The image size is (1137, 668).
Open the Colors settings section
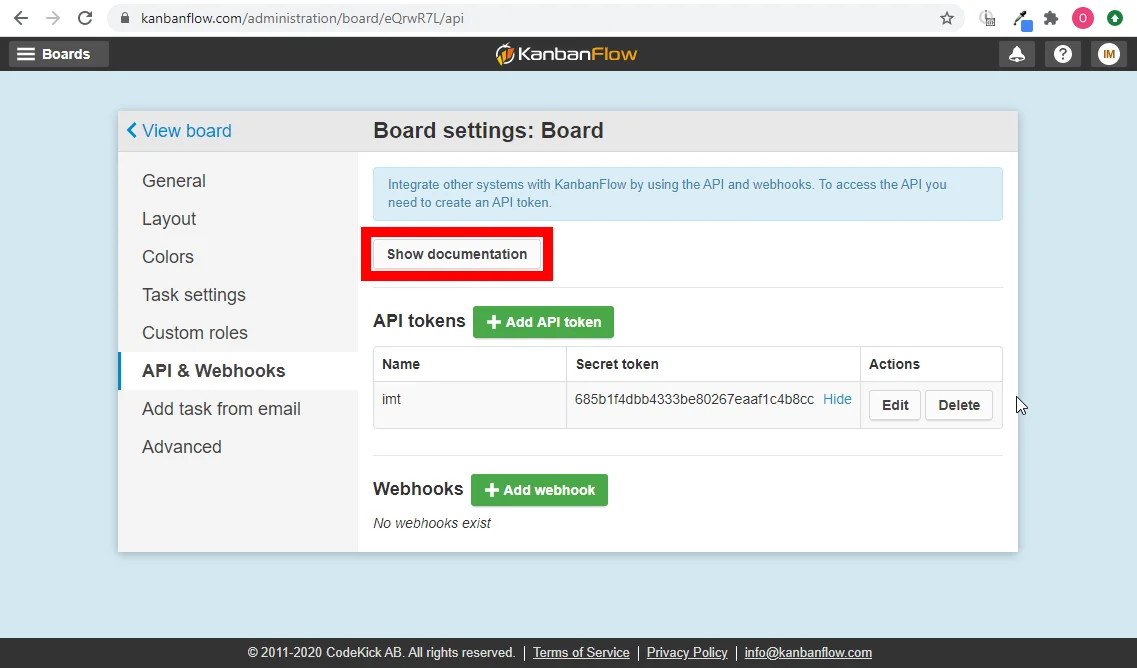[x=168, y=257]
